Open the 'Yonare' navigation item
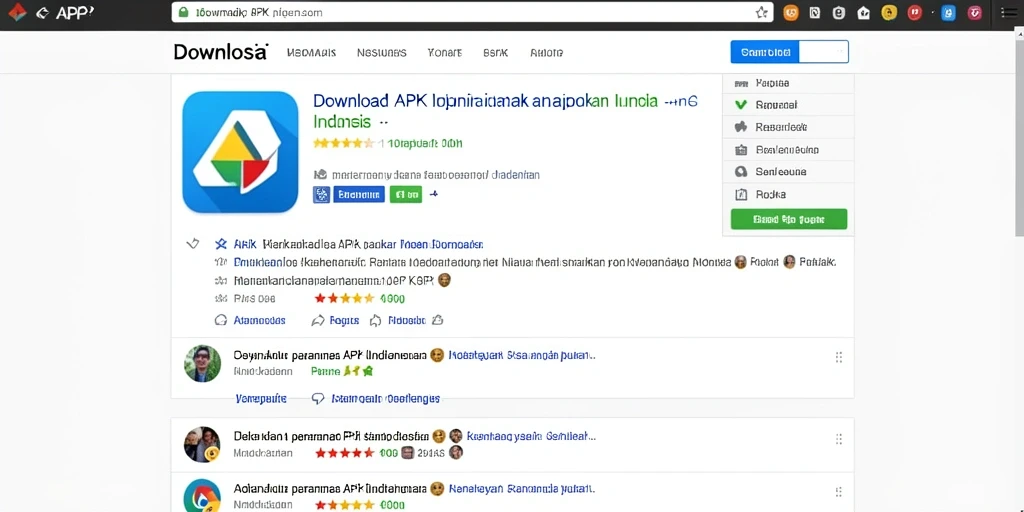 [444, 53]
